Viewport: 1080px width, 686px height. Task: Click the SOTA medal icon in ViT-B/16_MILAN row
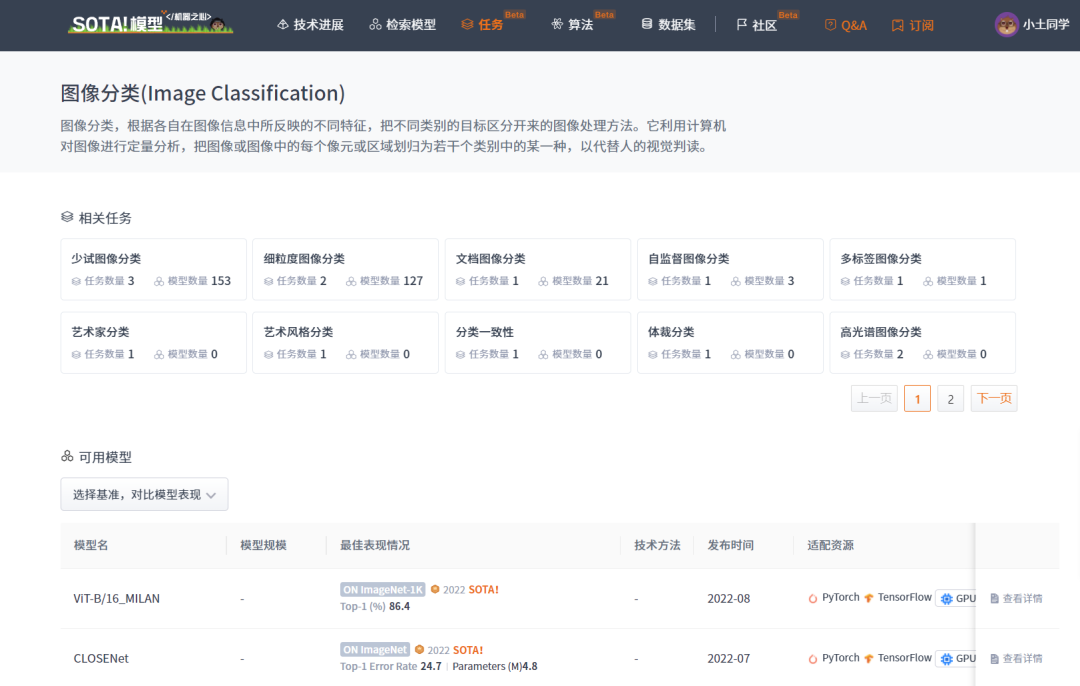[435, 589]
